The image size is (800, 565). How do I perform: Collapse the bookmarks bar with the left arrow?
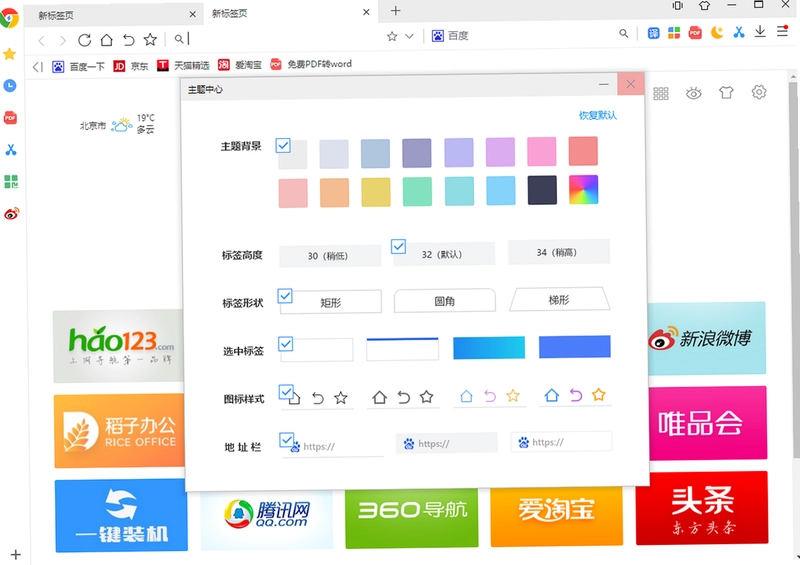click(x=37, y=66)
